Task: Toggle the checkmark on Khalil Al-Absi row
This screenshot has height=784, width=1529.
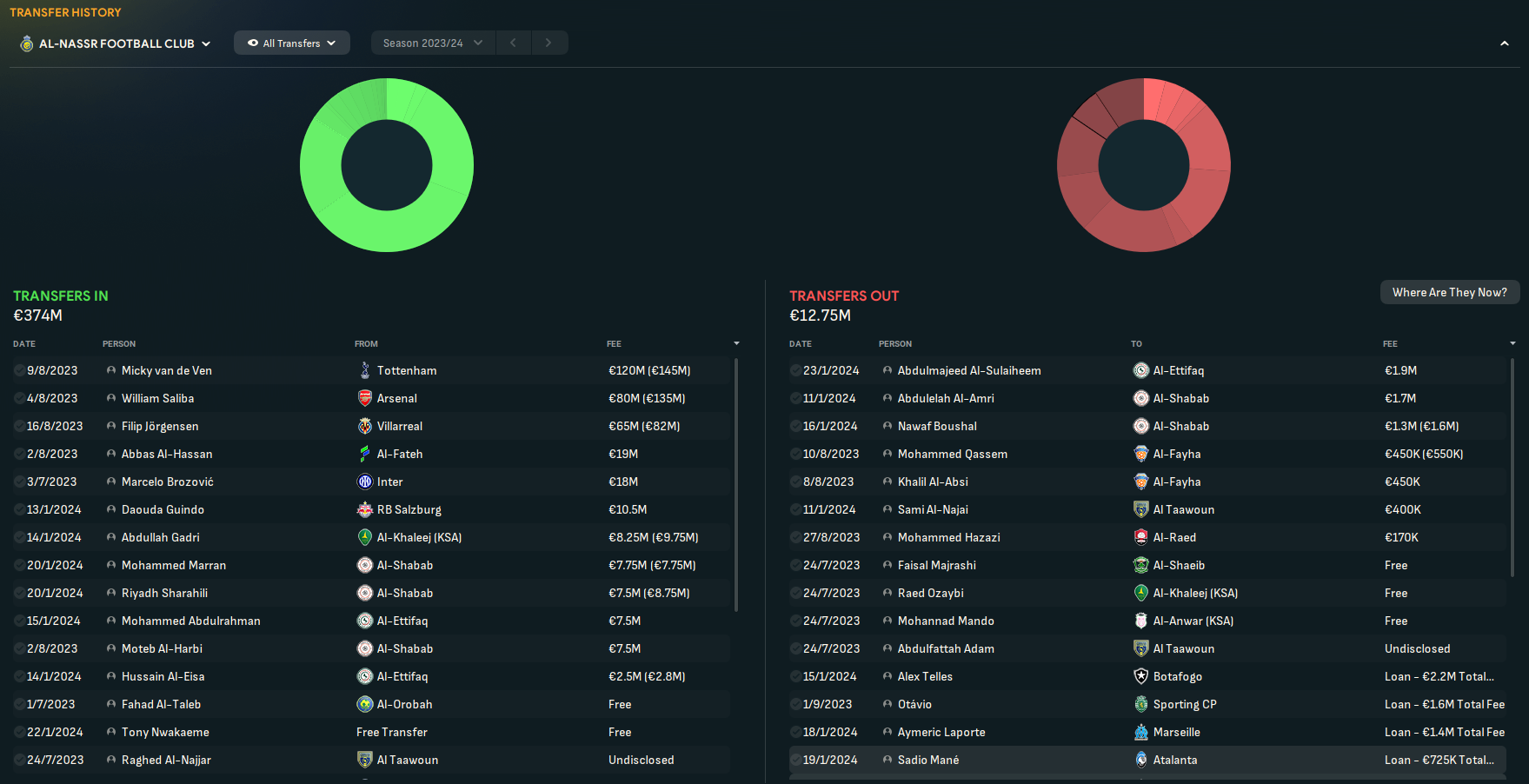Action: (x=795, y=482)
